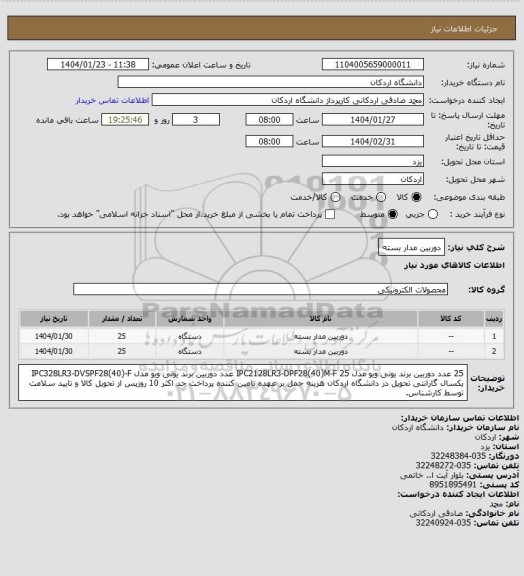524x576 pixels.
Task: Click the جزئیات اطلاعات نیاز header title
Action: 464,29
